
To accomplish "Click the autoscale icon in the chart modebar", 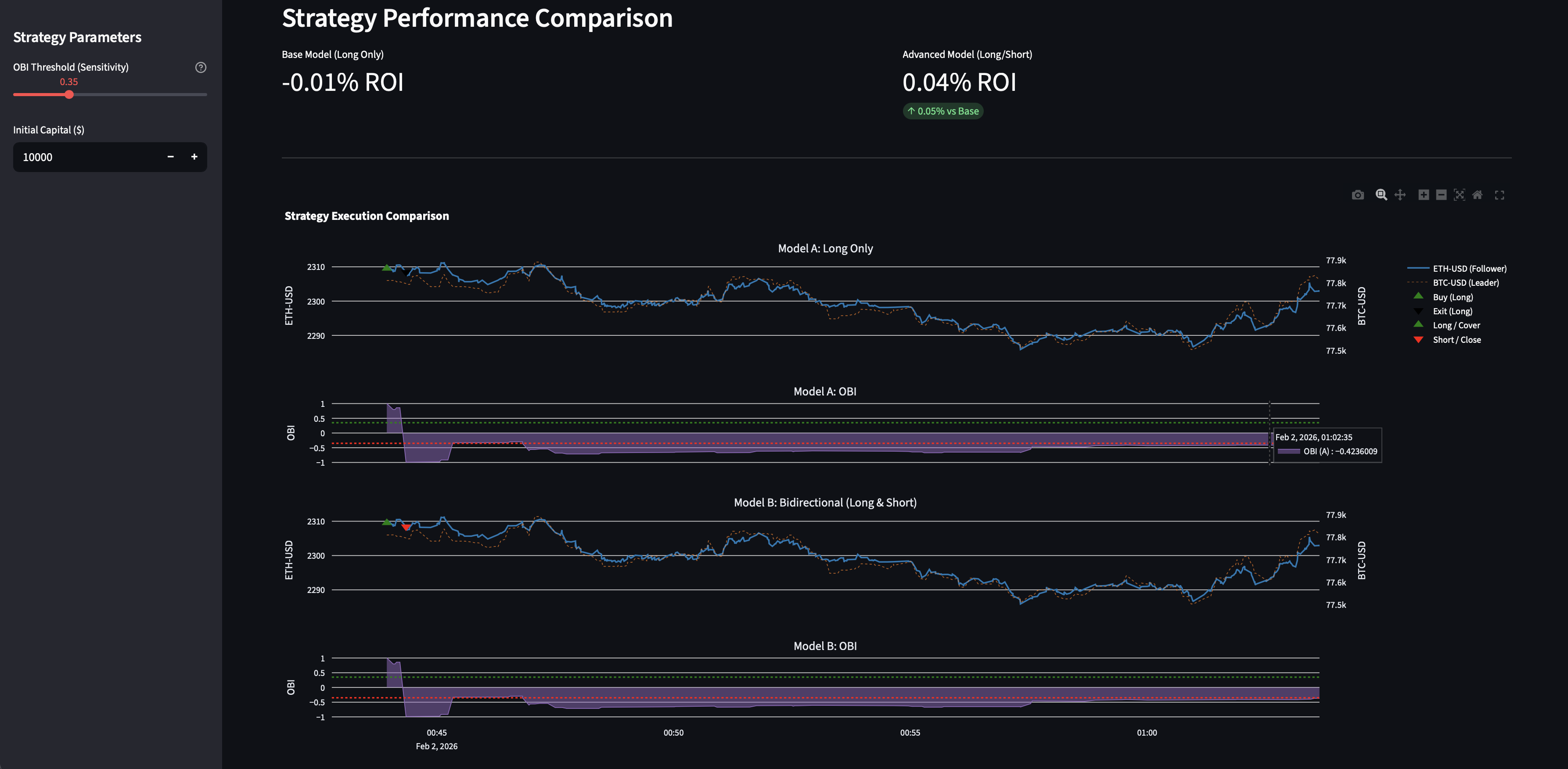I will coord(1460,195).
